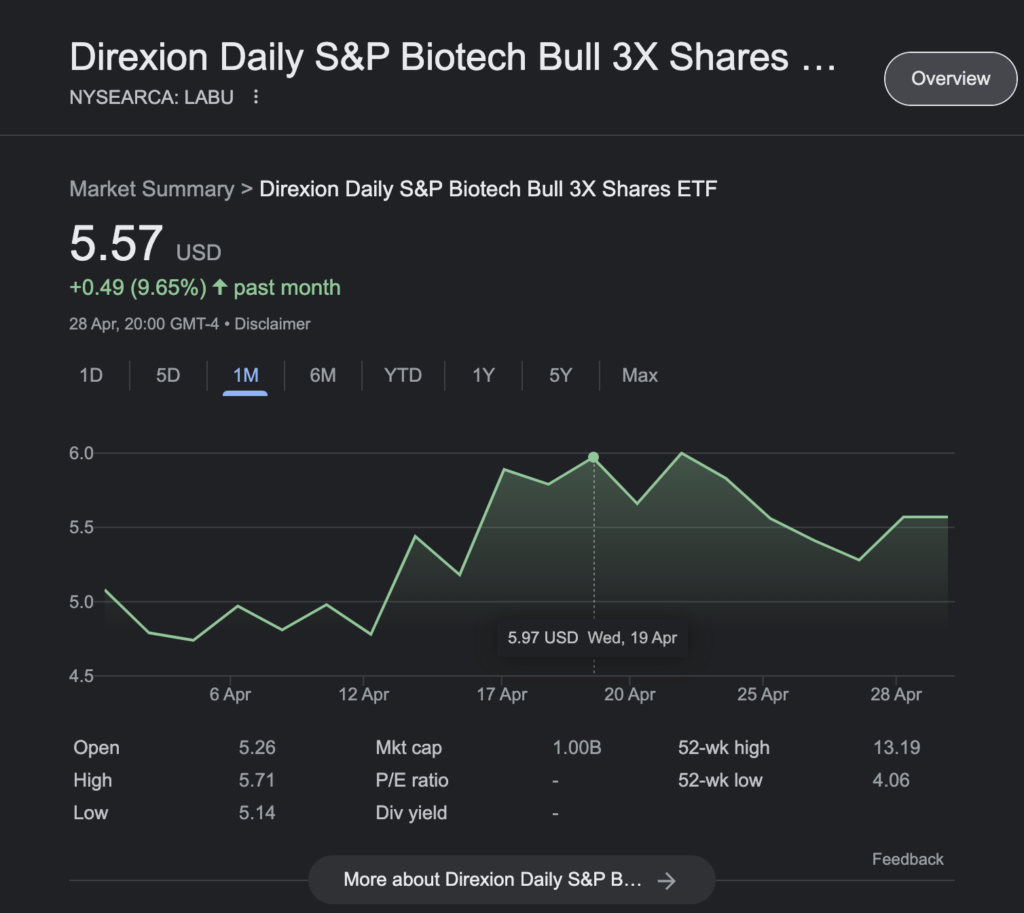The width and height of the screenshot is (1024, 913).
Task: Open the three-dot menu beside NYSEARCA: LABU
Action: tap(256, 97)
